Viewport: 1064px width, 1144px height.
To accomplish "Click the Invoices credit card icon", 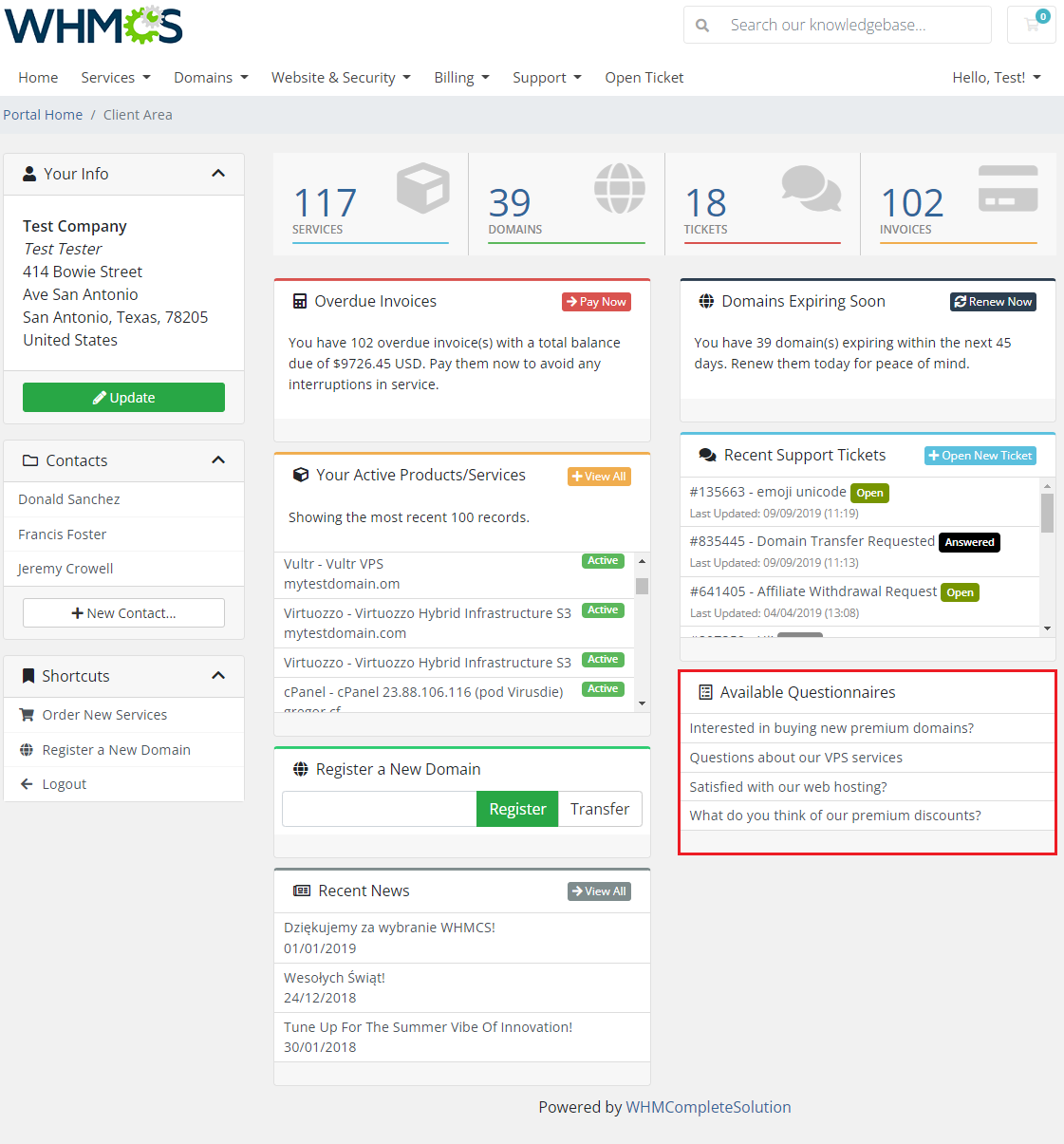I will click(1008, 188).
